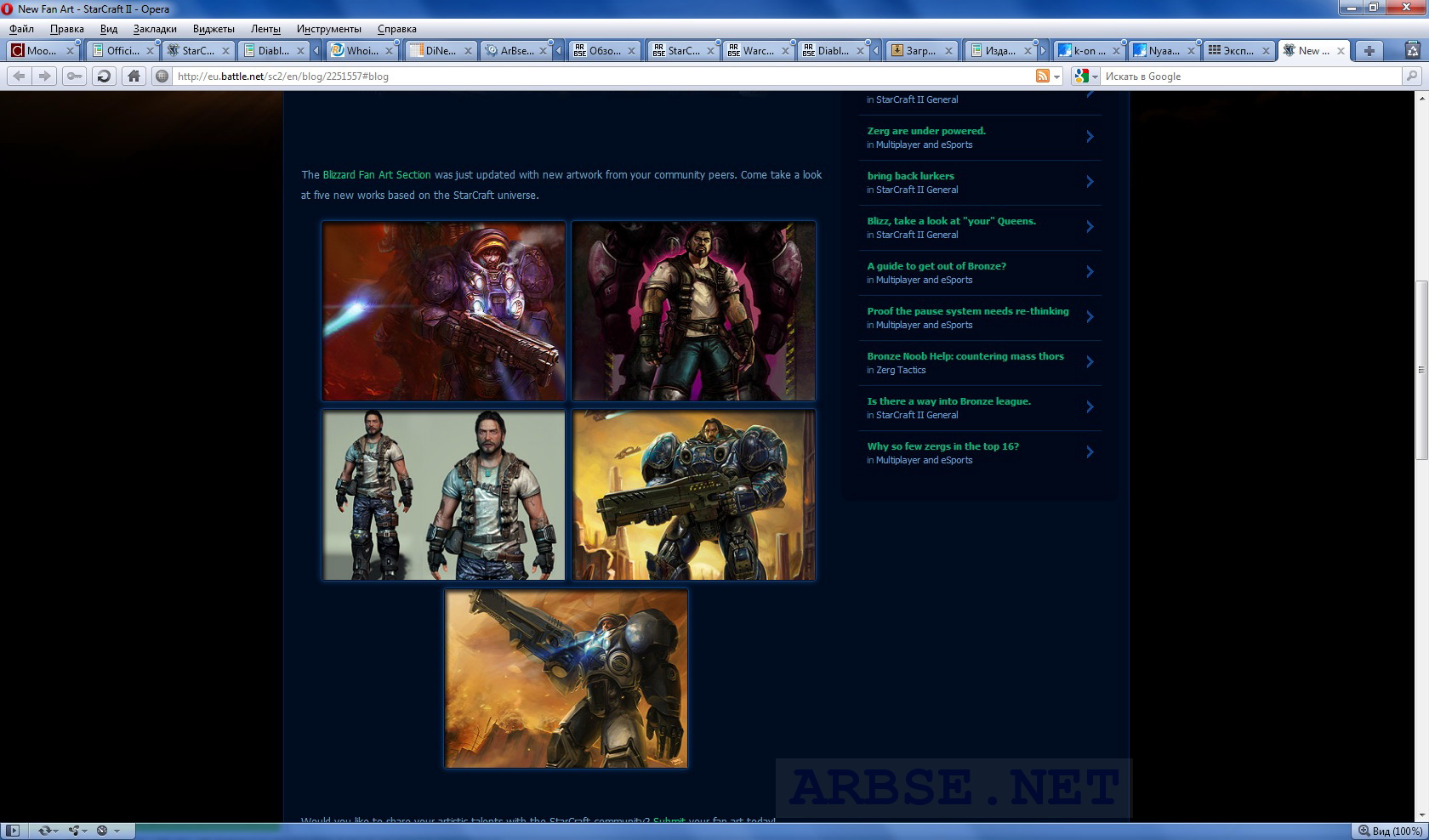
Task: Click the browser Forward arrow button
Action: pyautogui.click(x=45, y=77)
